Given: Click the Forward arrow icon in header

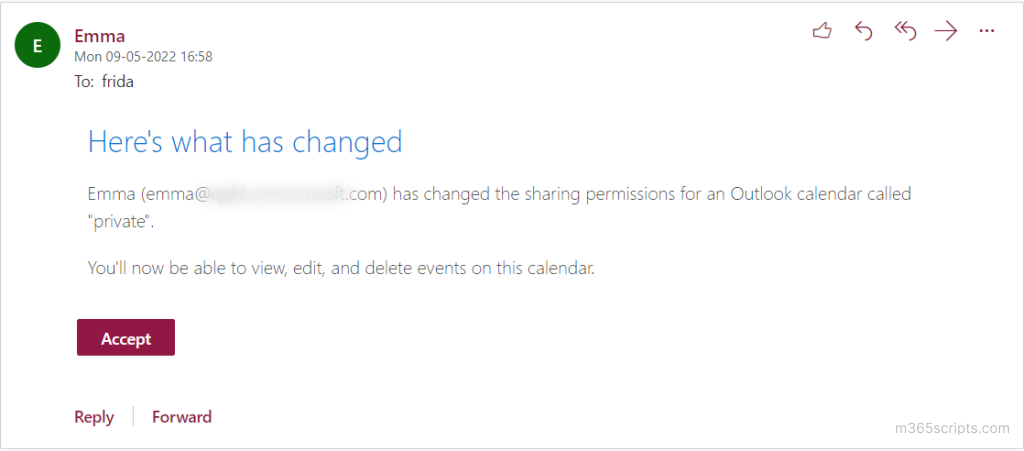Looking at the screenshot, I should pos(945,32).
